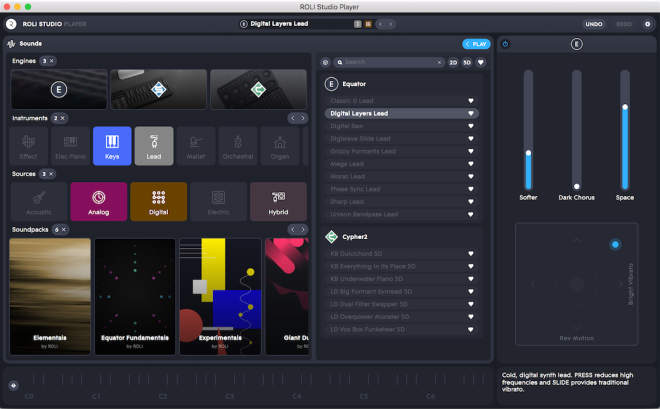Click the Equator icon above macro sliders

click(x=577, y=44)
